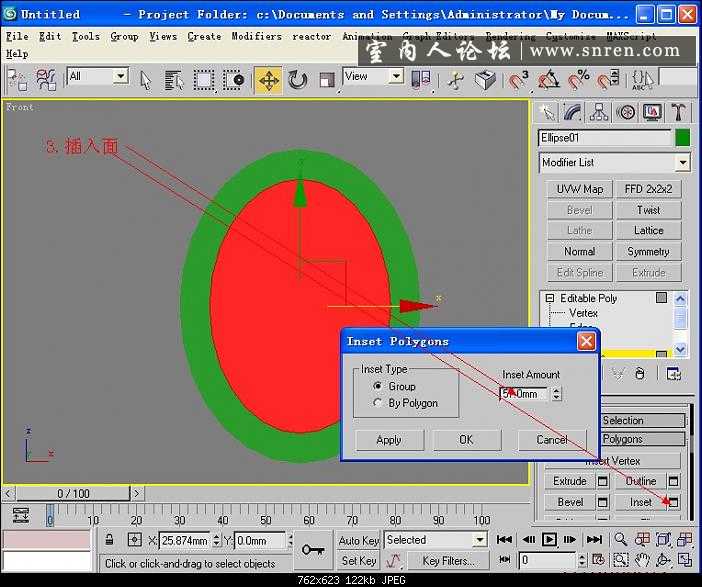Toggle the selection lock padlock icon

pos(109,540)
